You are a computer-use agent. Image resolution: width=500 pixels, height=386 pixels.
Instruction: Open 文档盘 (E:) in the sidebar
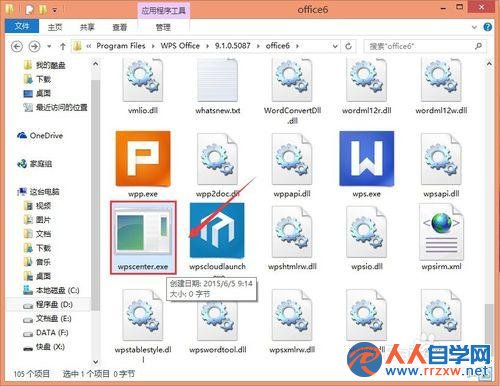pyautogui.click(x=47, y=319)
